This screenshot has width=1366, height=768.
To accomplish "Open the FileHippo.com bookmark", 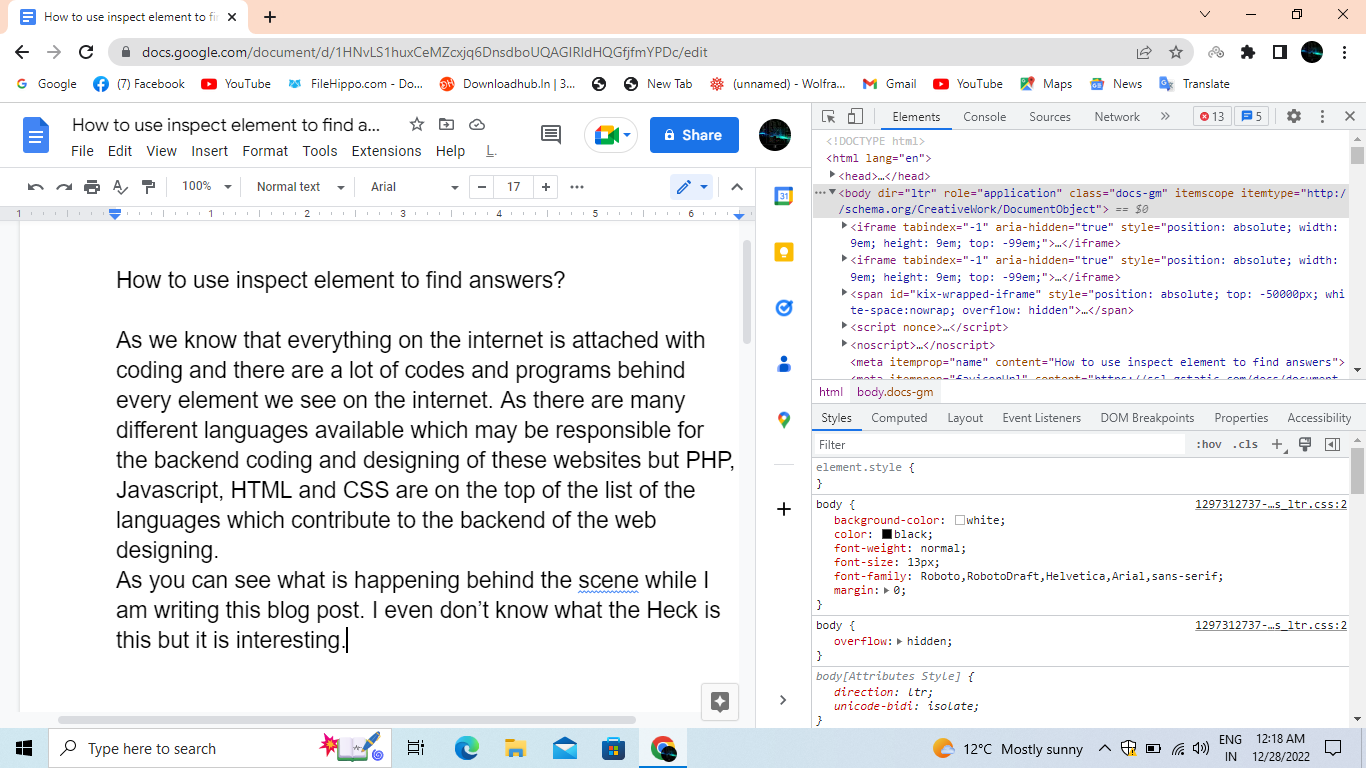I will click(x=355, y=84).
